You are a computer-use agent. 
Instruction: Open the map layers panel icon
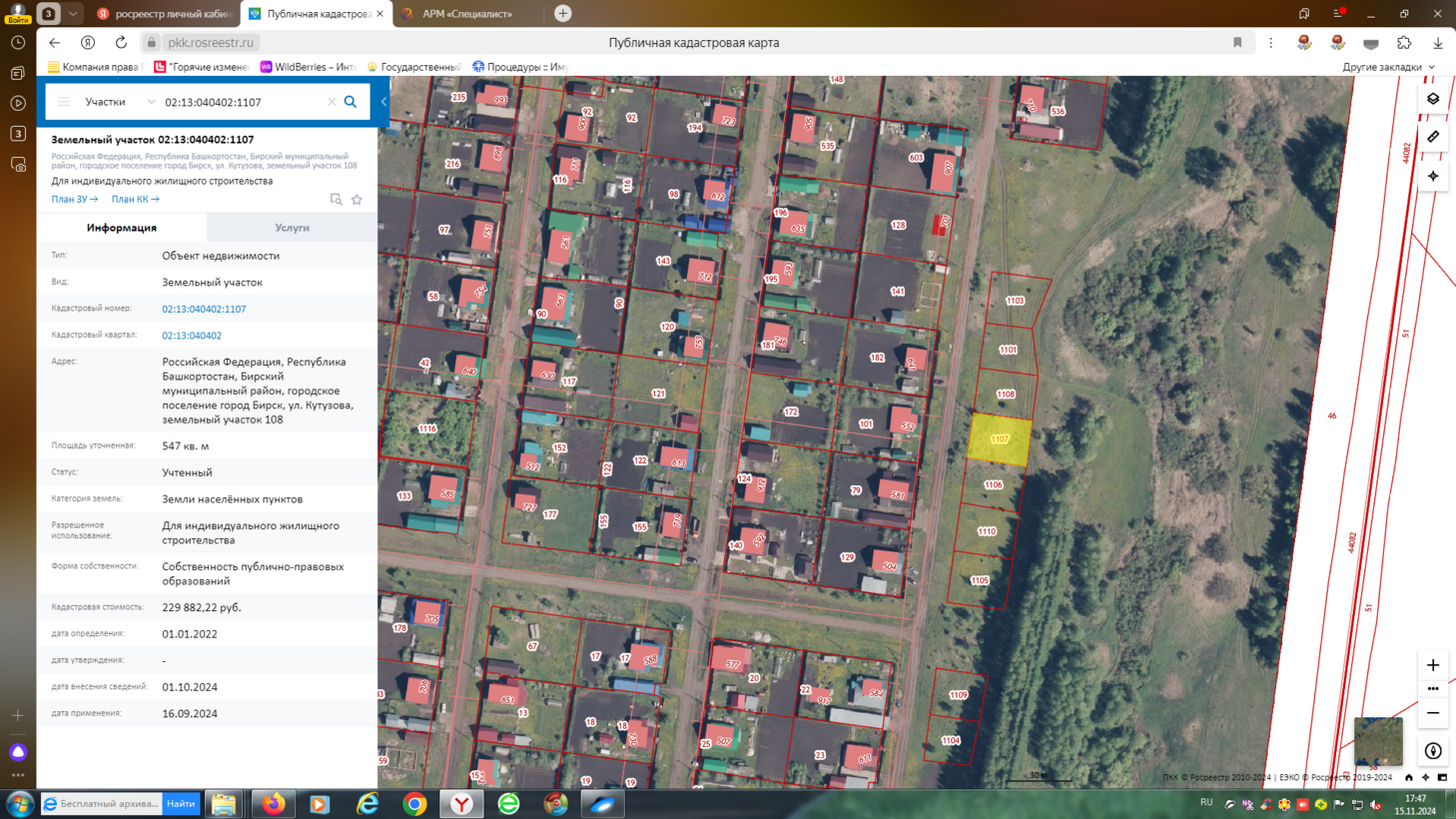(1433, 99)
